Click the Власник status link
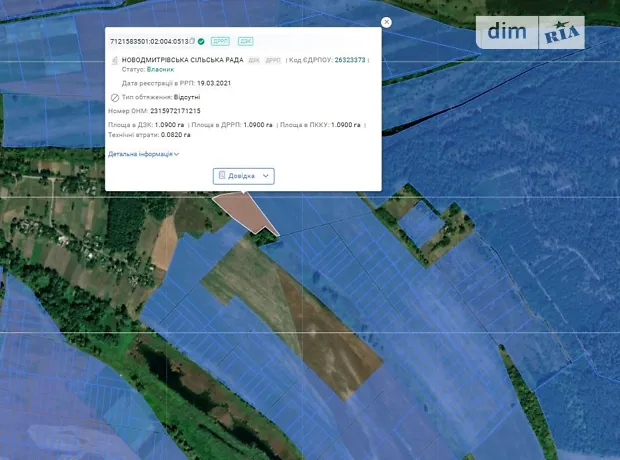Screen dimensions: 620x460 tap(160, 70)
